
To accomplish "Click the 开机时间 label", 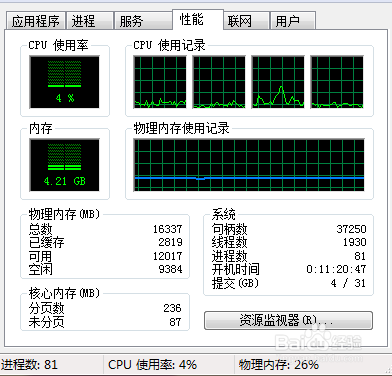I will click(x=235, y=269).
